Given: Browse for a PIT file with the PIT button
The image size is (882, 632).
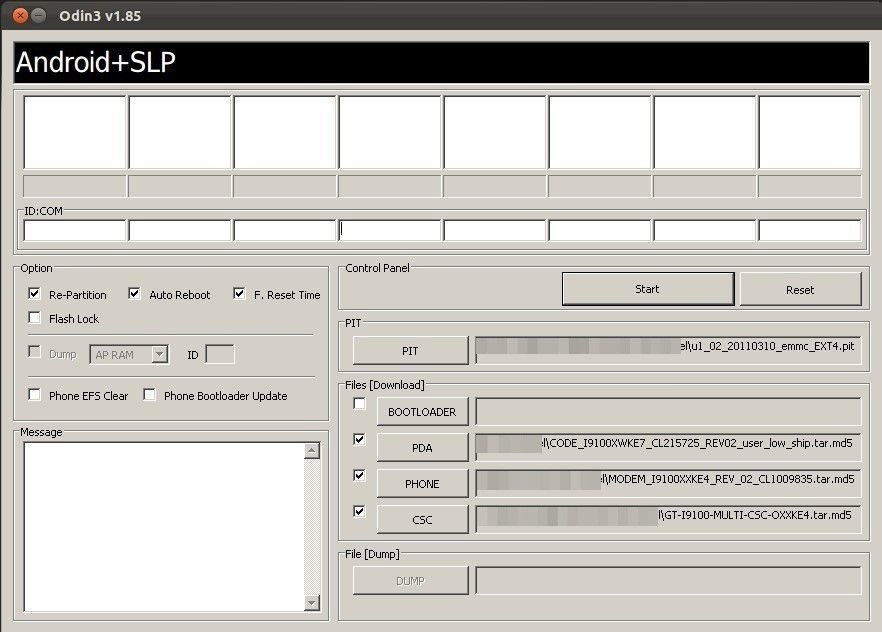Looking at the screenshot, I should click(410, 351).
